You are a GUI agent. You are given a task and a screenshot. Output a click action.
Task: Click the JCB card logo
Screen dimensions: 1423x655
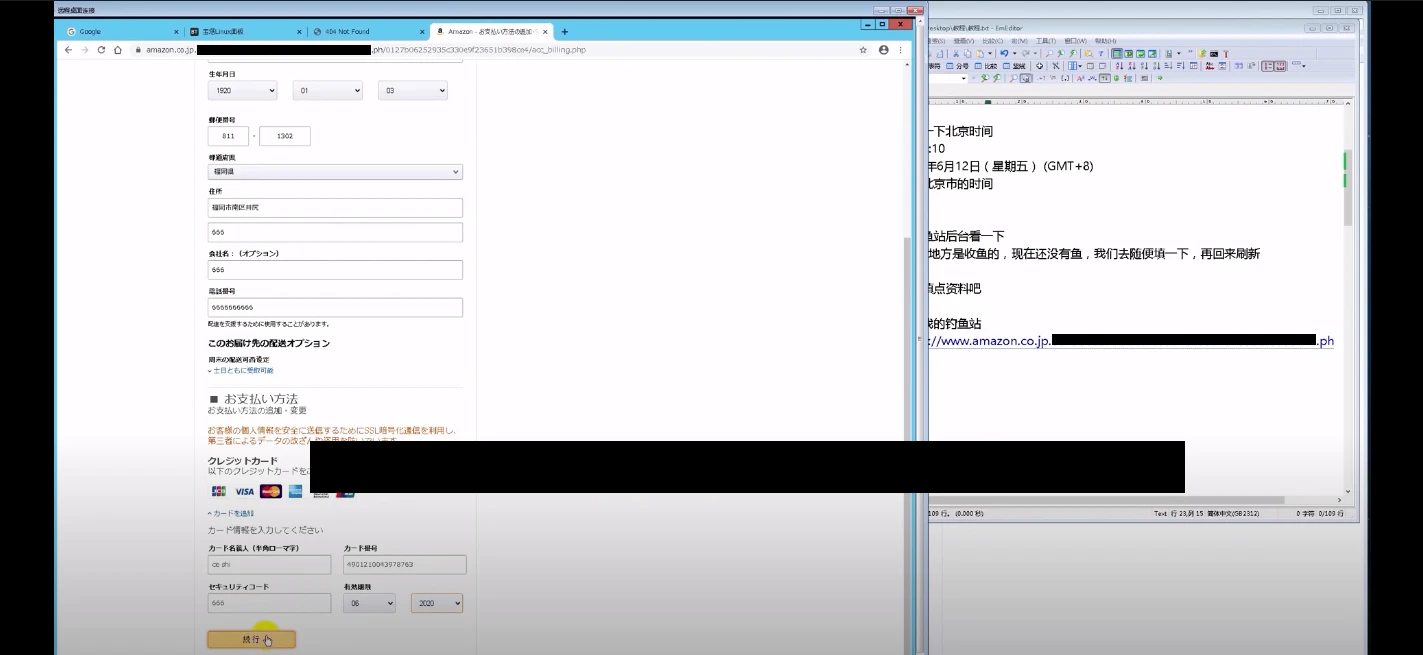point(219,491)
